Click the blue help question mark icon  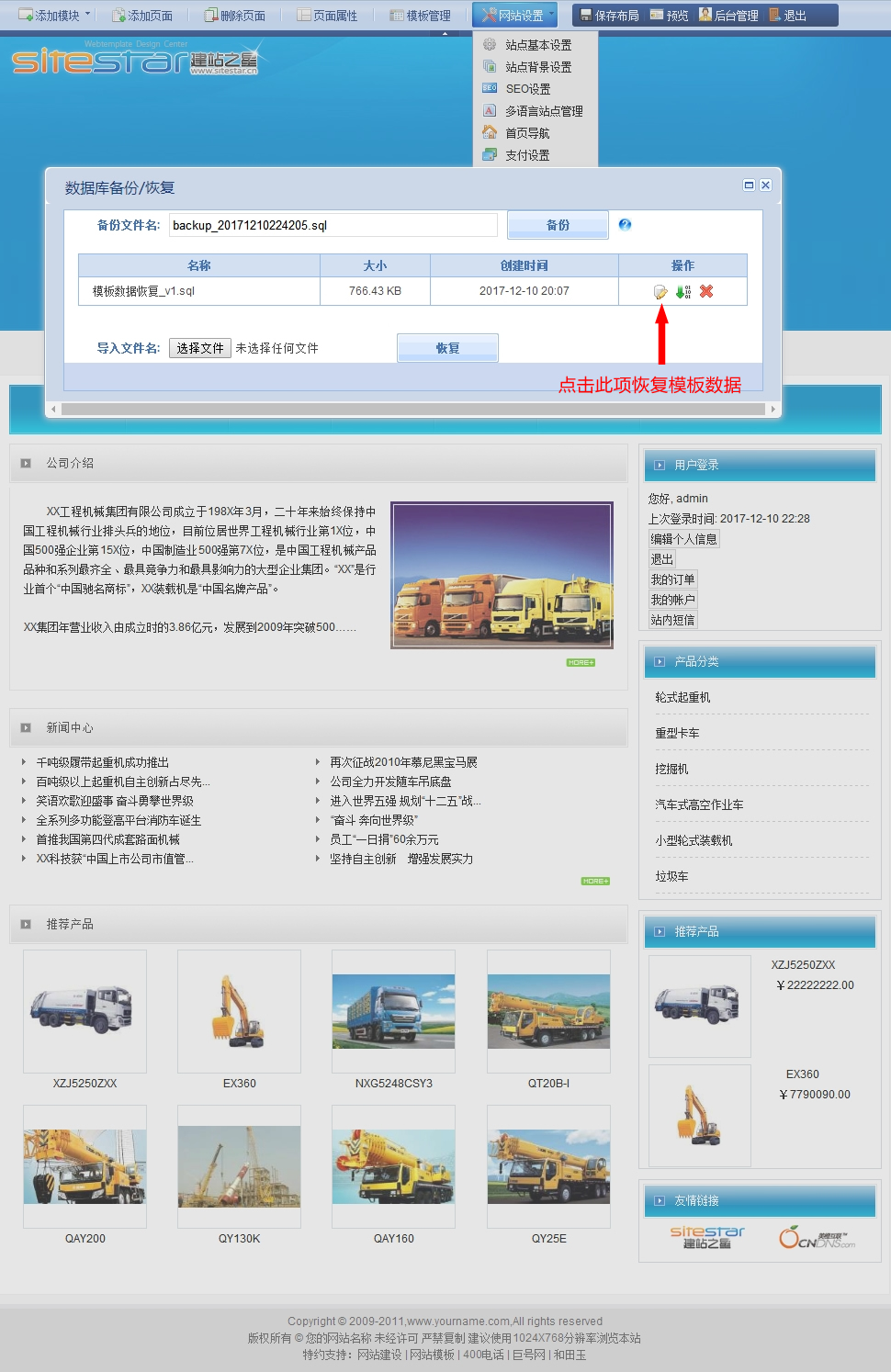tap(625, 225)
